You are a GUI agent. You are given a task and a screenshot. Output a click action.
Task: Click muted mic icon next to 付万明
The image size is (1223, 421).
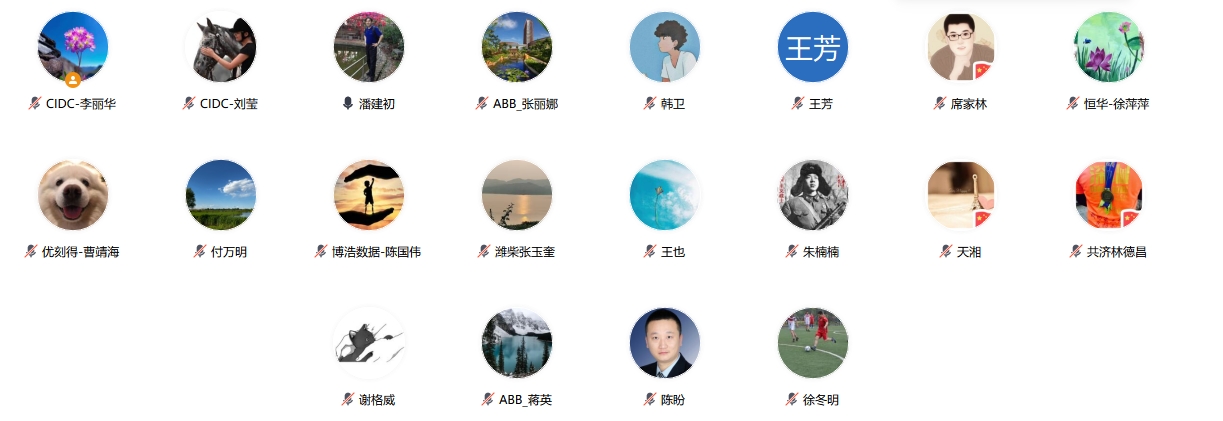point(200,251)
